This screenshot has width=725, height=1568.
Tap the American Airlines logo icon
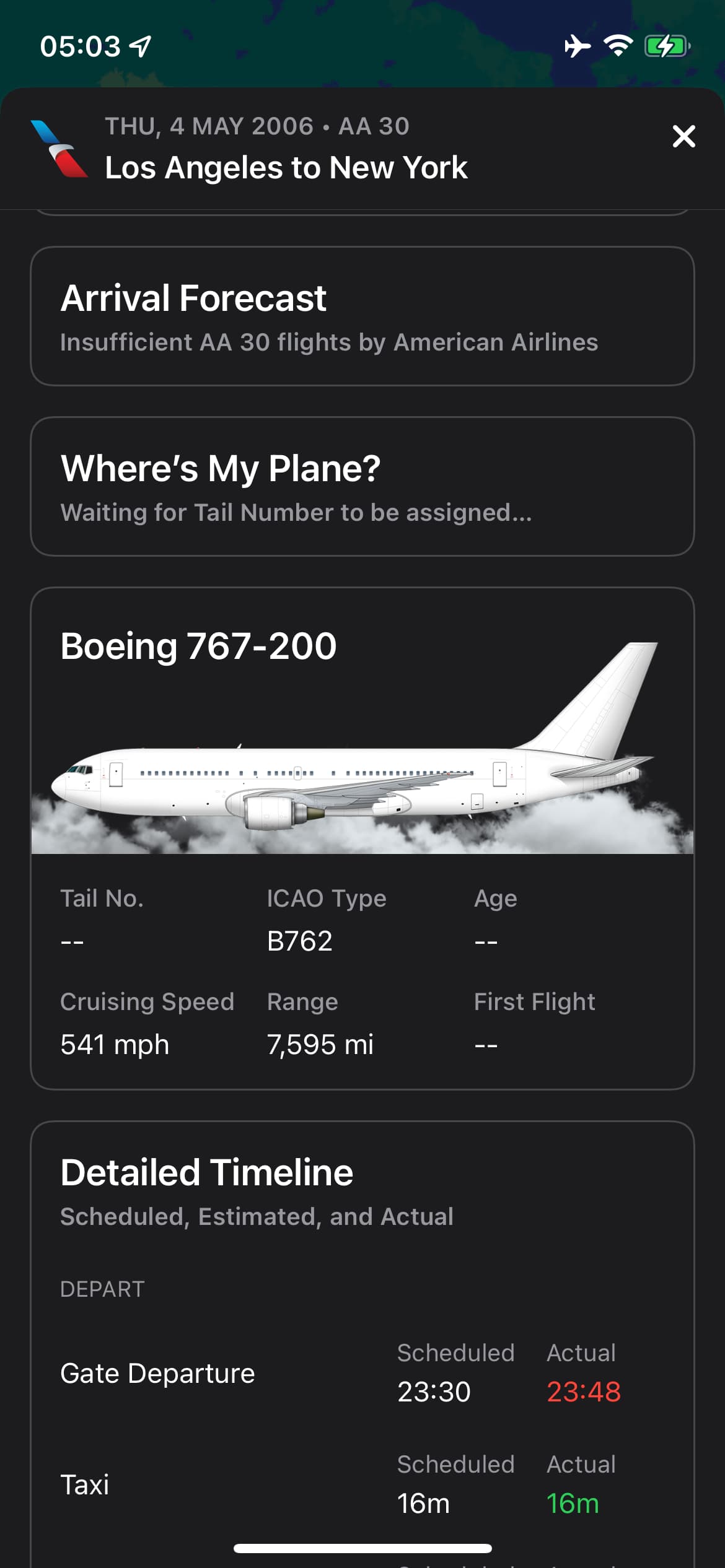click(x=60, y=149)
